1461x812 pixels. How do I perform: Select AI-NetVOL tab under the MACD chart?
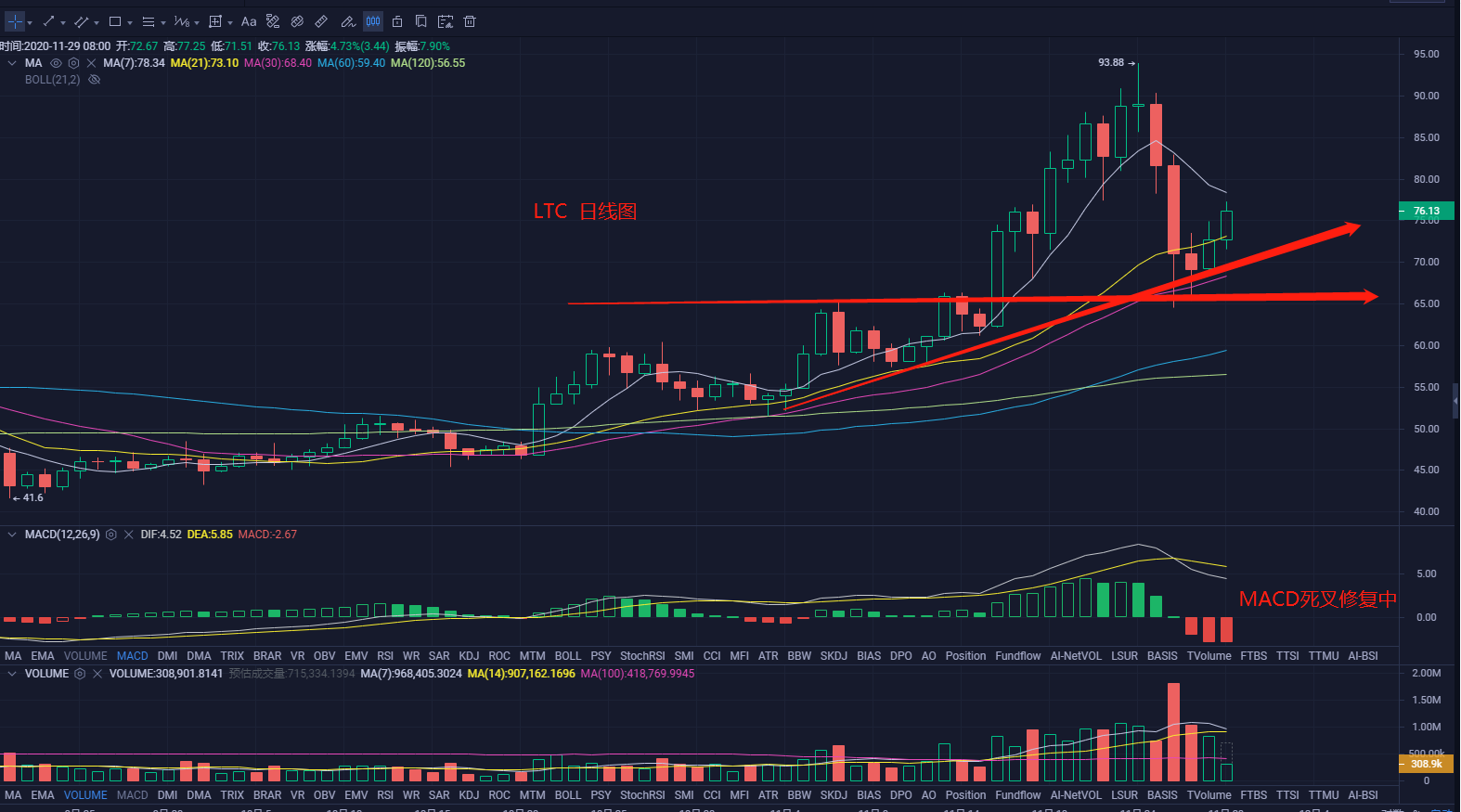click(x=1076, y=656)
